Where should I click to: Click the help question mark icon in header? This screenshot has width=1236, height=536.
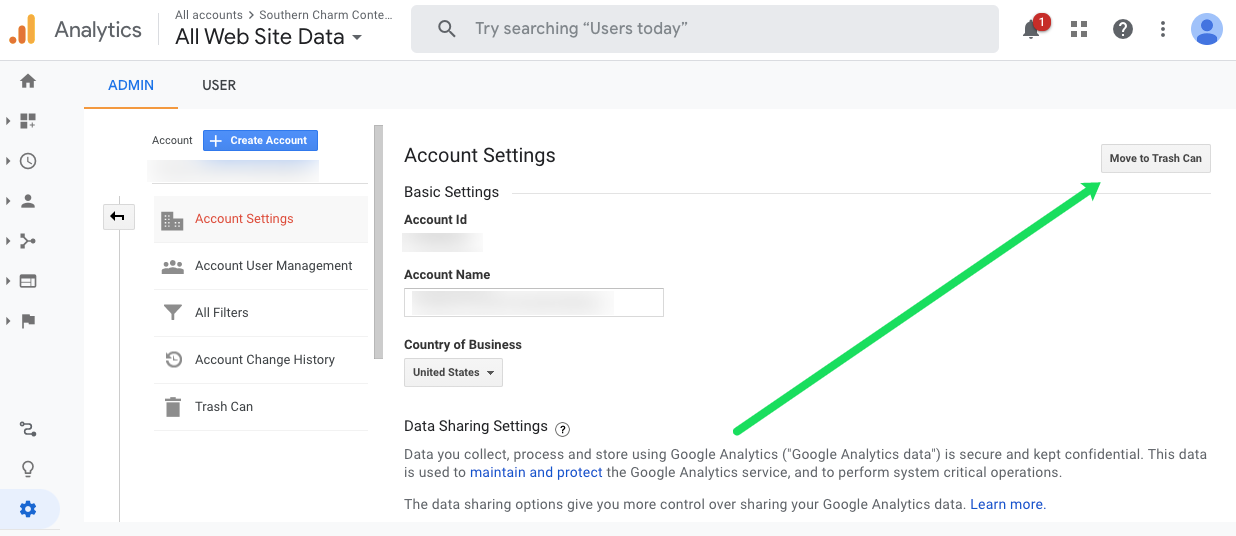pyautogui.click(x=1122, y=29)
